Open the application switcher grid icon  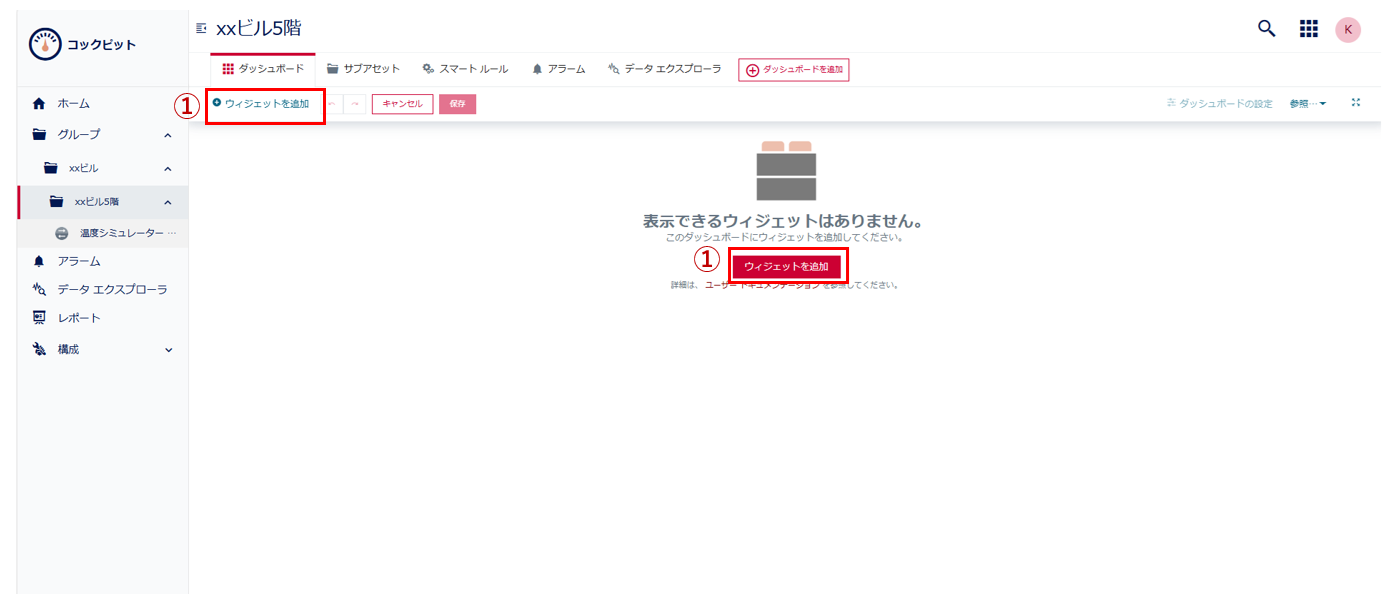[1308, 29]
